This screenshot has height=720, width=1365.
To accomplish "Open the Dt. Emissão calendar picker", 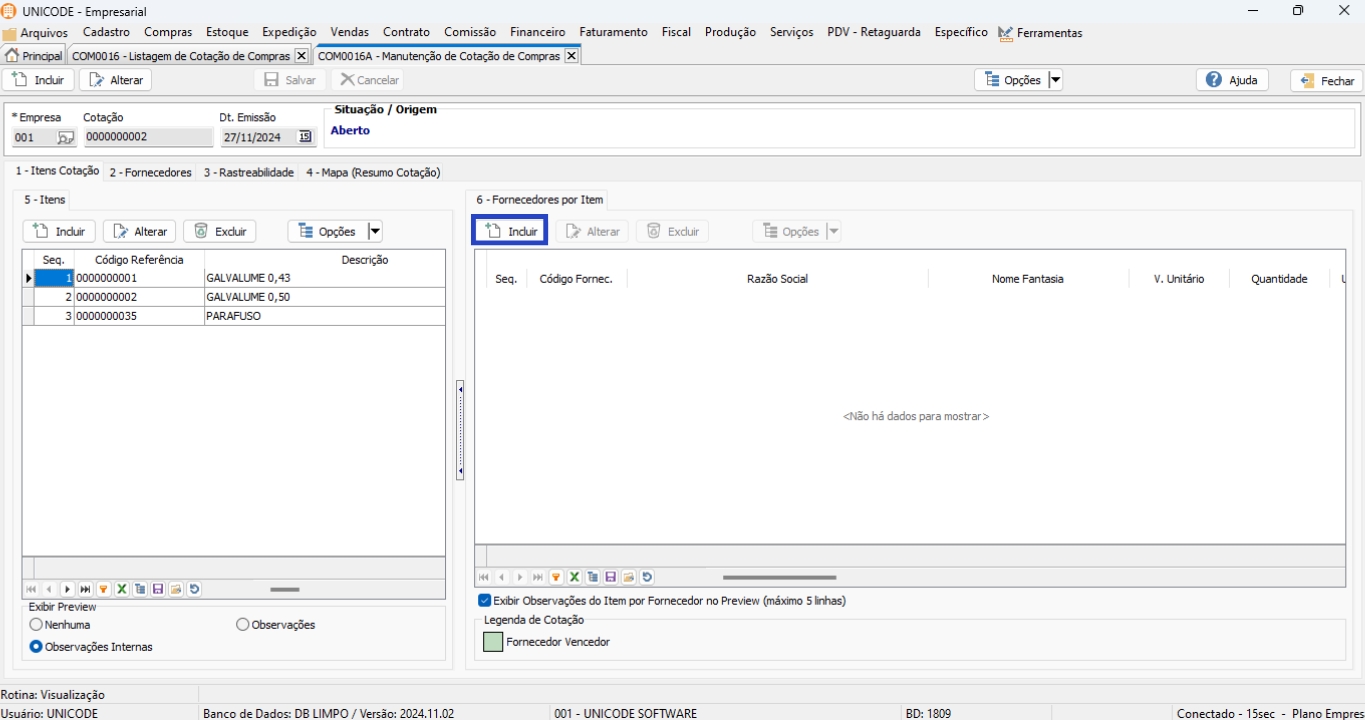I will 305,137.
